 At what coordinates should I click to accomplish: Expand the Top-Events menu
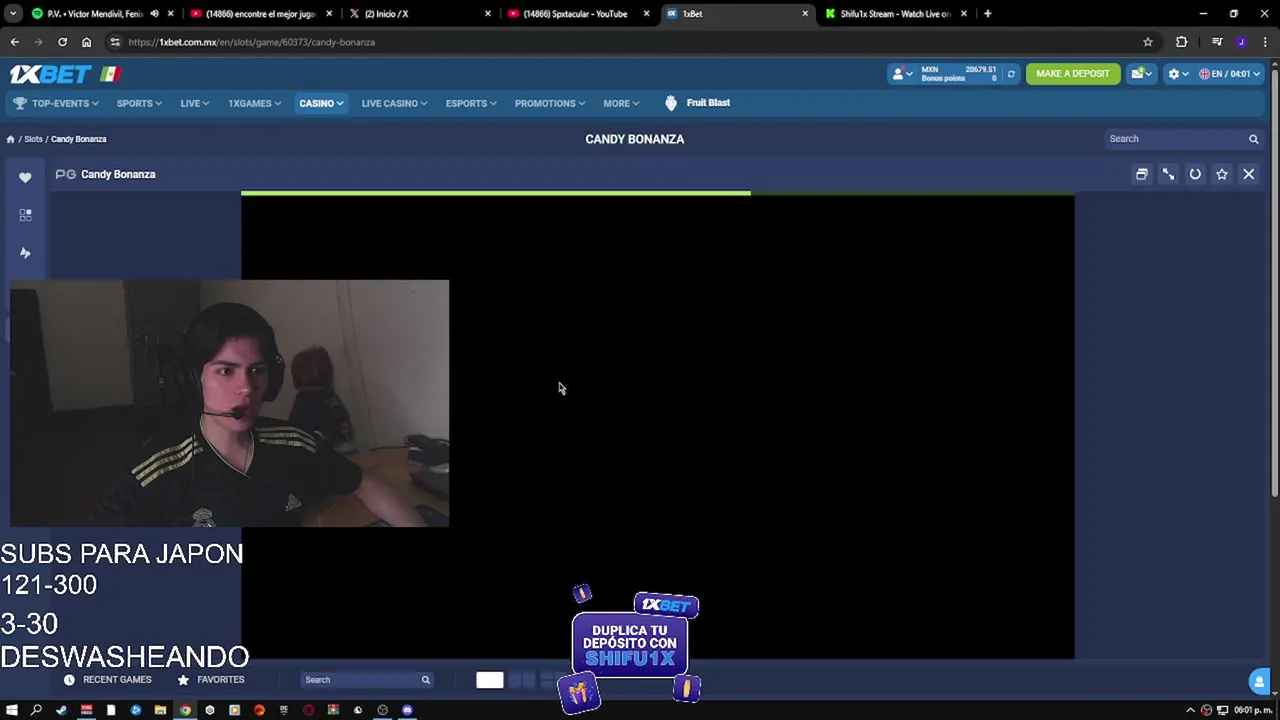coord(56,103)
